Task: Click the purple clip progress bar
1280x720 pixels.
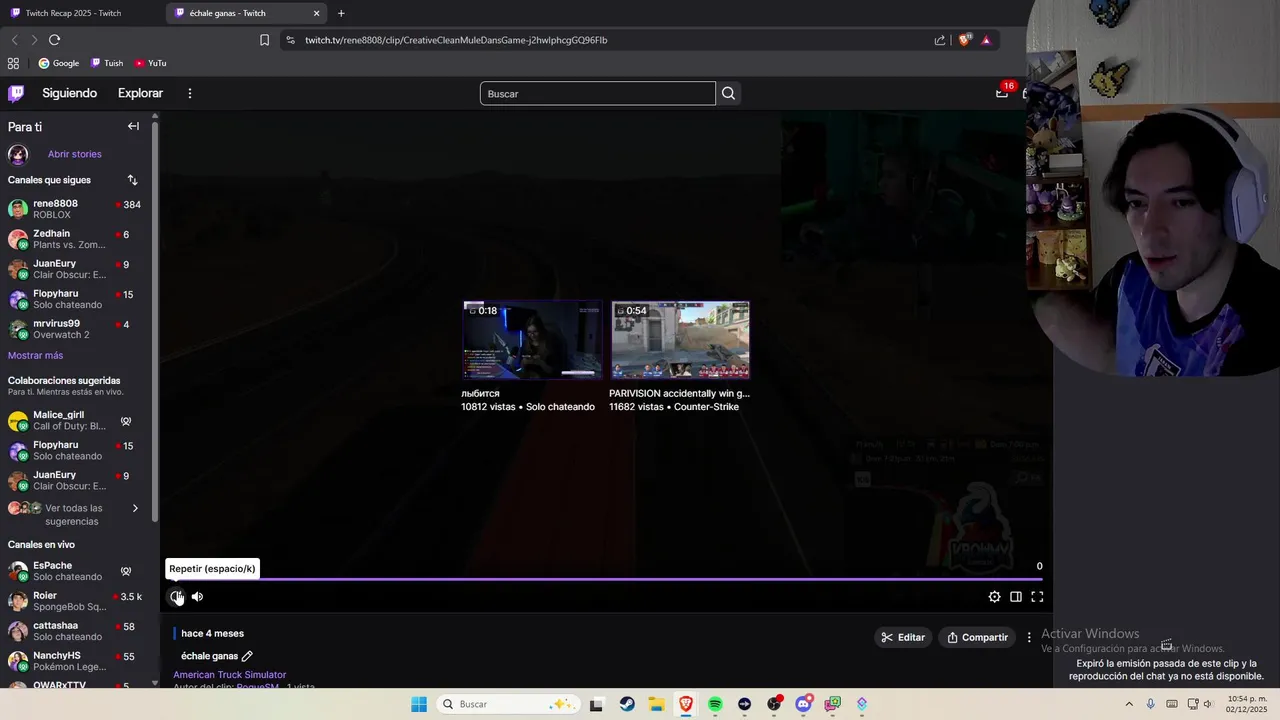Action: pos(605,579)
